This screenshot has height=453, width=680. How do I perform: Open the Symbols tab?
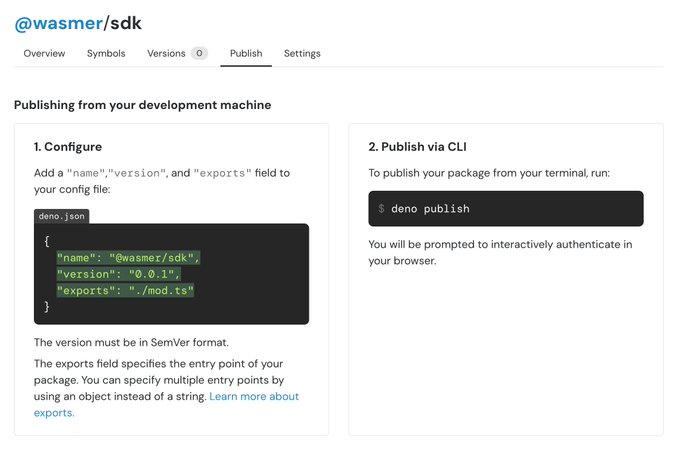pos(106,53)
